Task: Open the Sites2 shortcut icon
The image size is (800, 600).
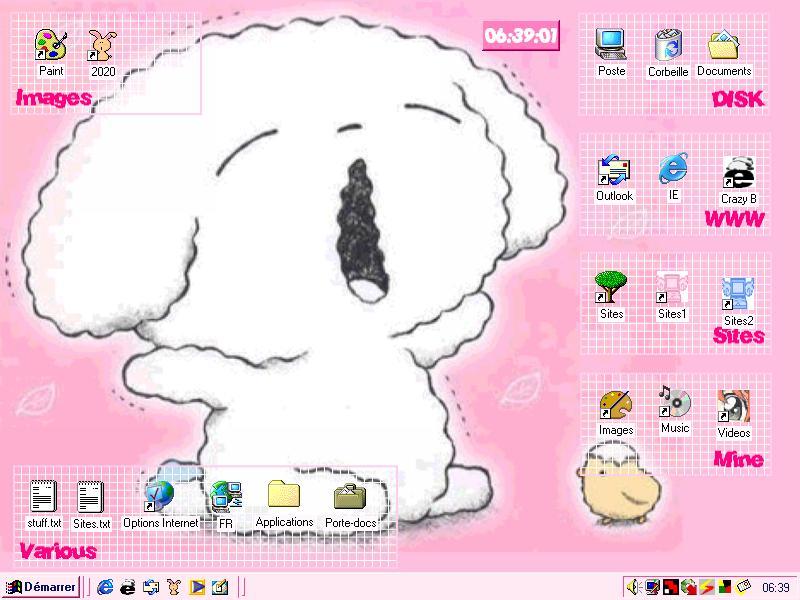Action: pyautogui.click(x=738, y=294)
